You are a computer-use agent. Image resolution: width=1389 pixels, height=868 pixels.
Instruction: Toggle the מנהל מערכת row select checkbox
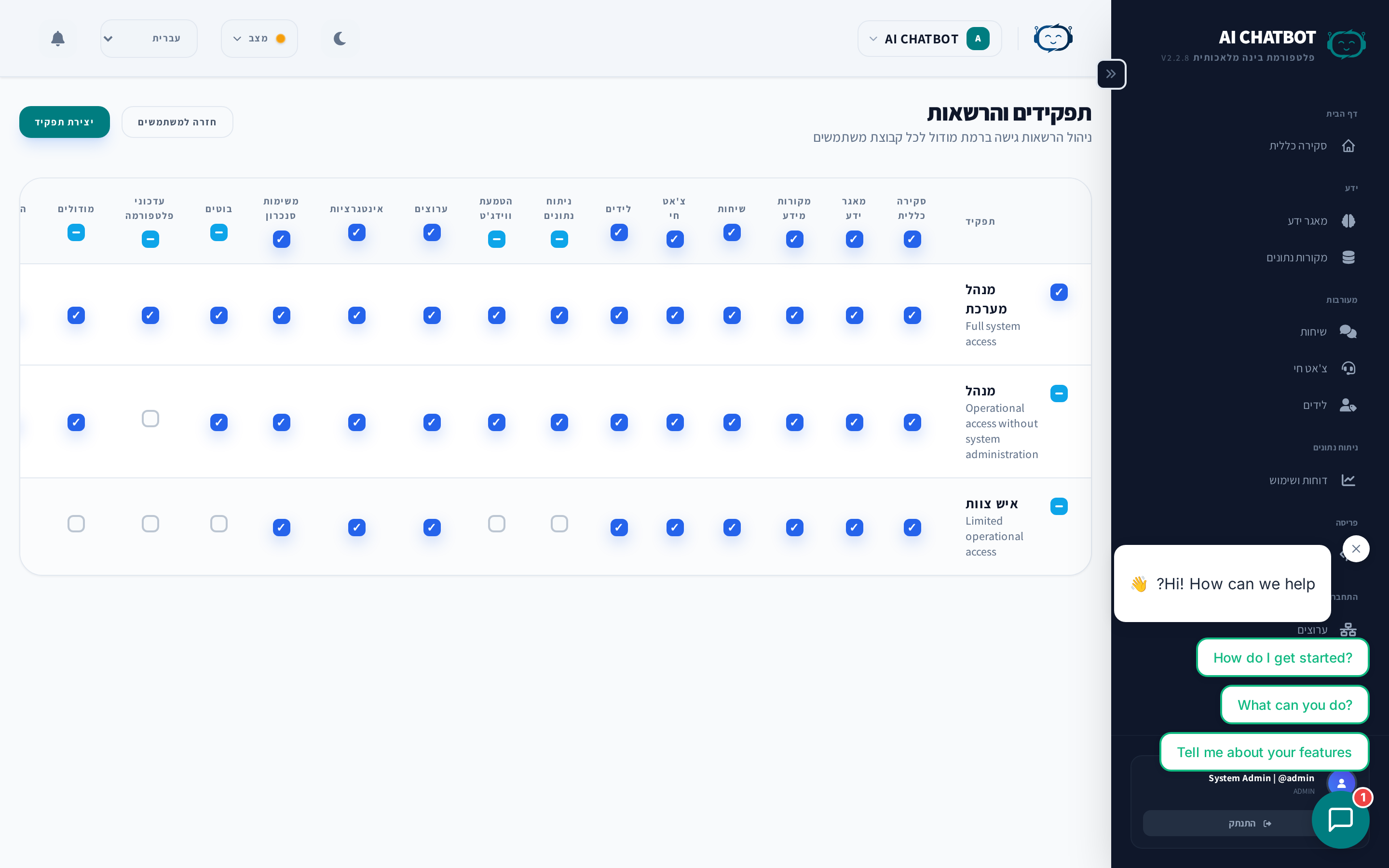pyautogui.click(x=1059, y=292)
